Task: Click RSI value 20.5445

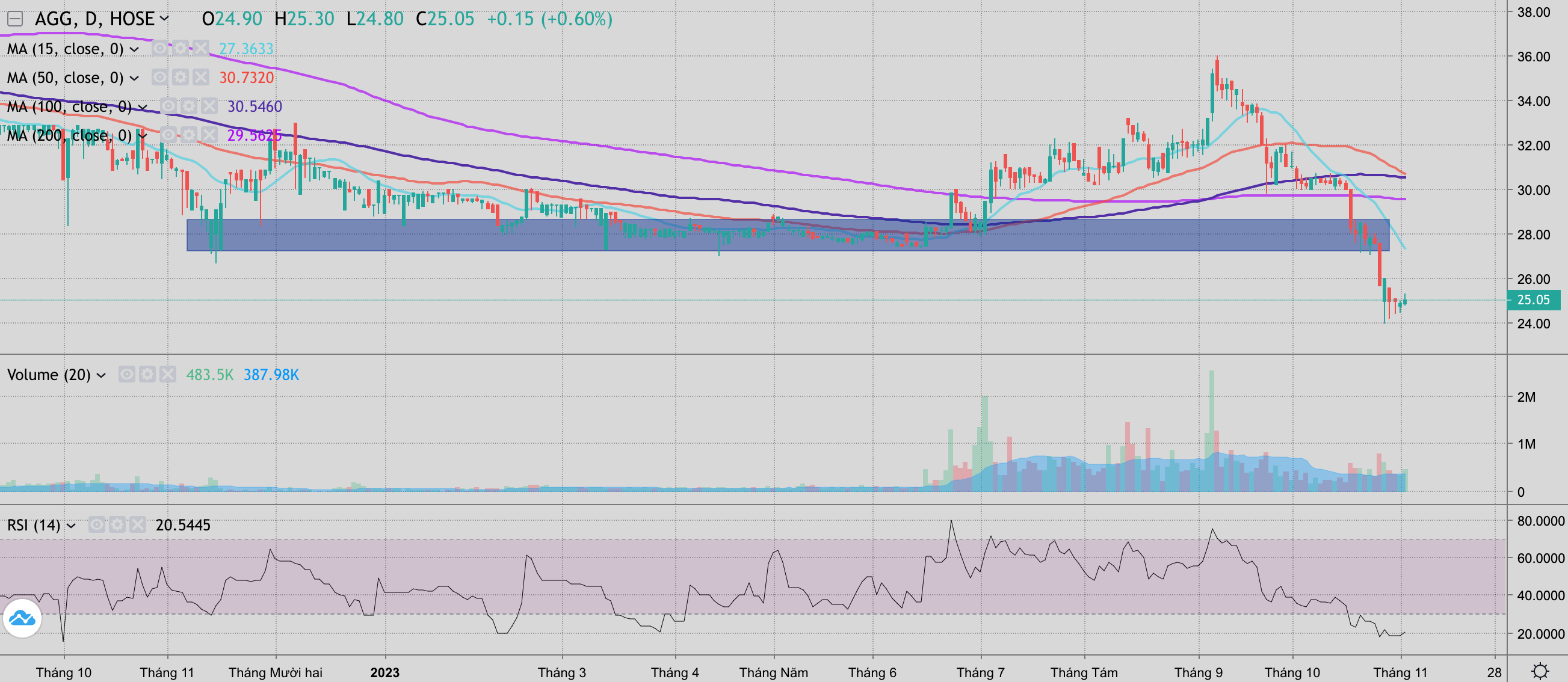Action: click(x=184, y=525)
